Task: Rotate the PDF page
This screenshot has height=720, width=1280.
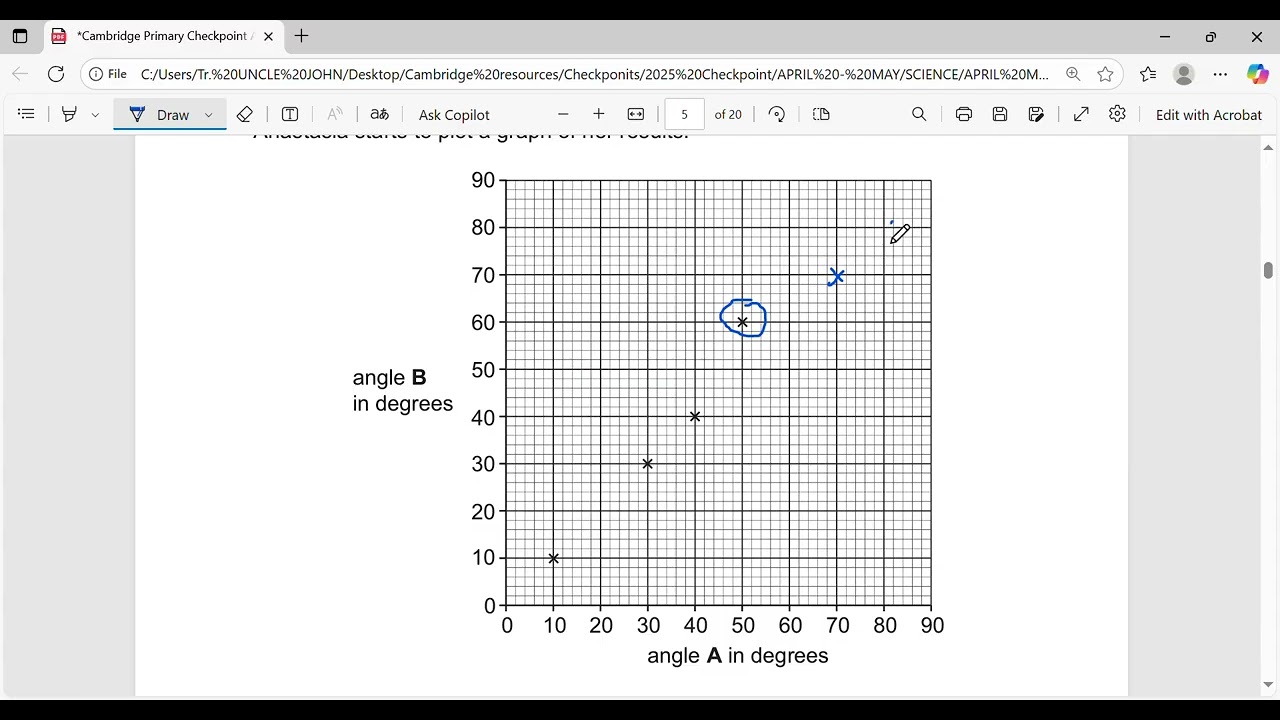Action: click(777, 115)
